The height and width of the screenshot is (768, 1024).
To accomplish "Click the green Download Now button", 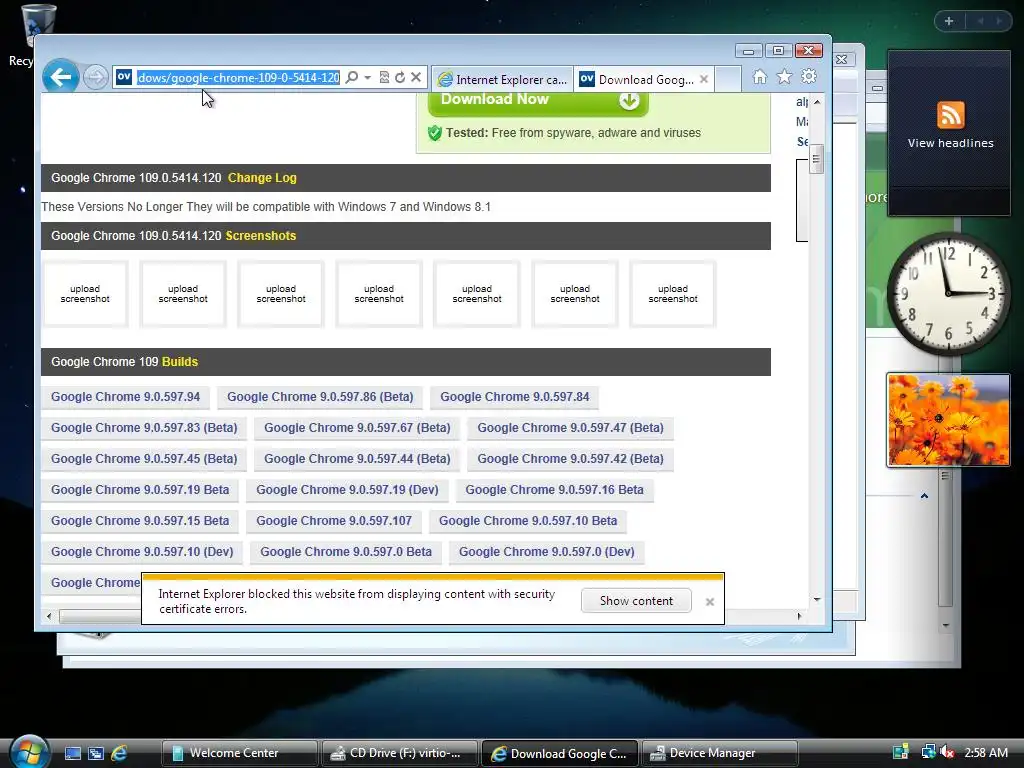I will [538, 102].
